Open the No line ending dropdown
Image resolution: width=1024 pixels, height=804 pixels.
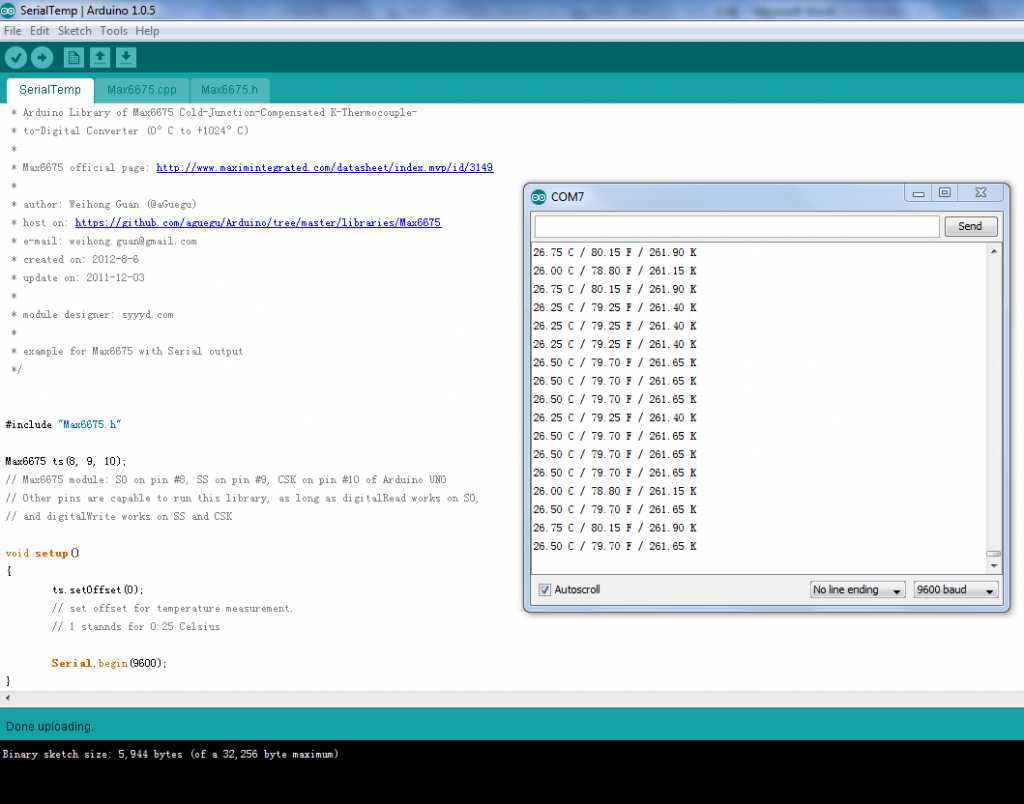click(857, 590)
